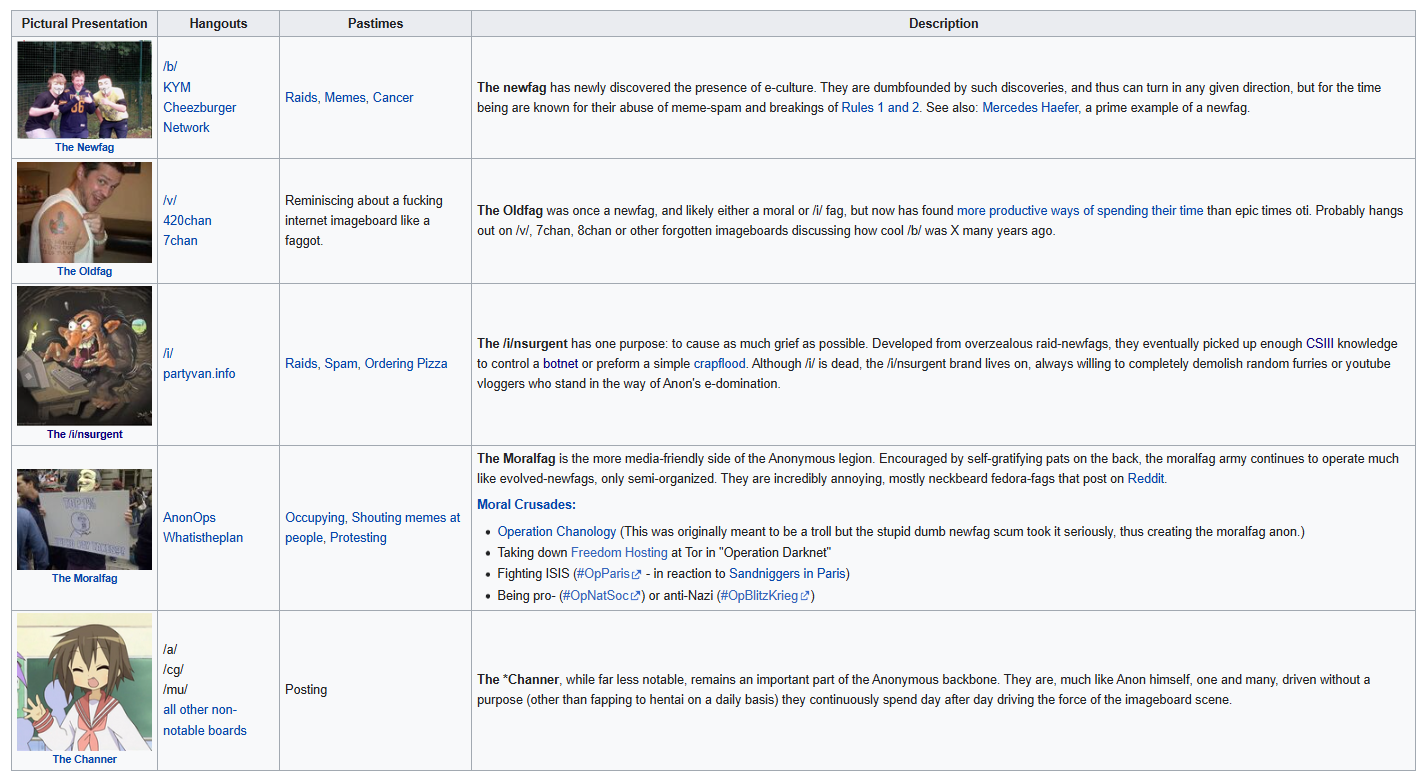This screenshot has width=1420, height=771.
Task: Open the group photo thumbnail in first row
Action: click(x=85, y=89)
